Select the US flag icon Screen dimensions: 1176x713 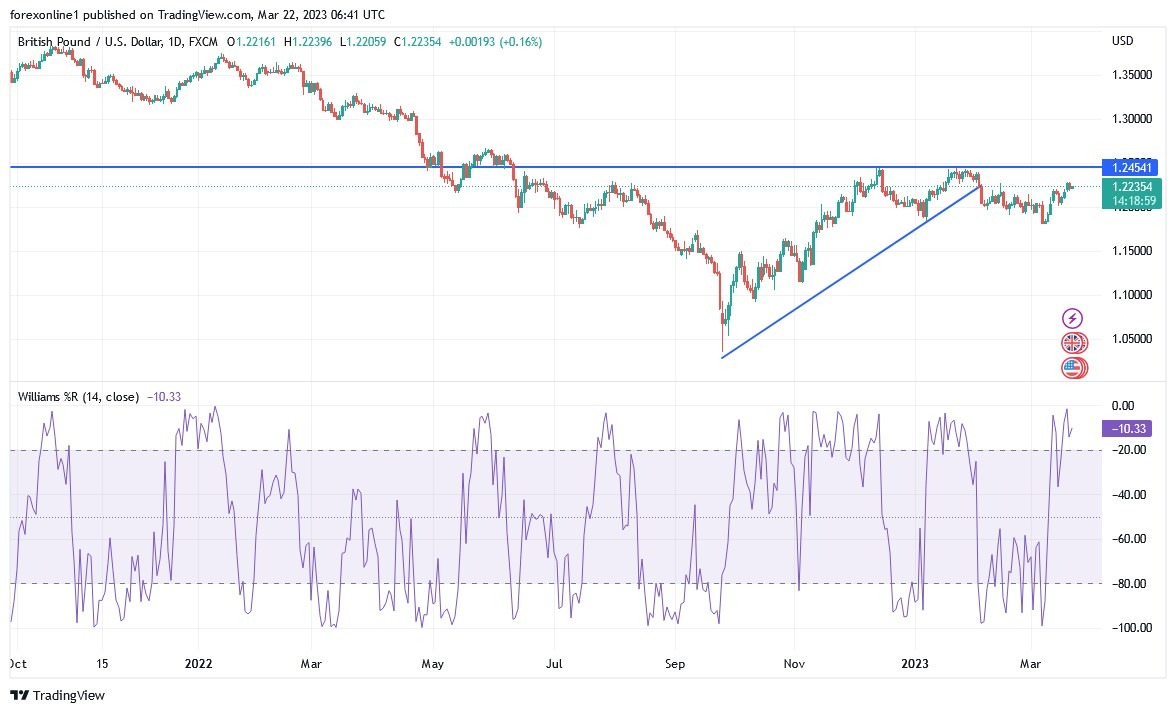(1072, 368)
